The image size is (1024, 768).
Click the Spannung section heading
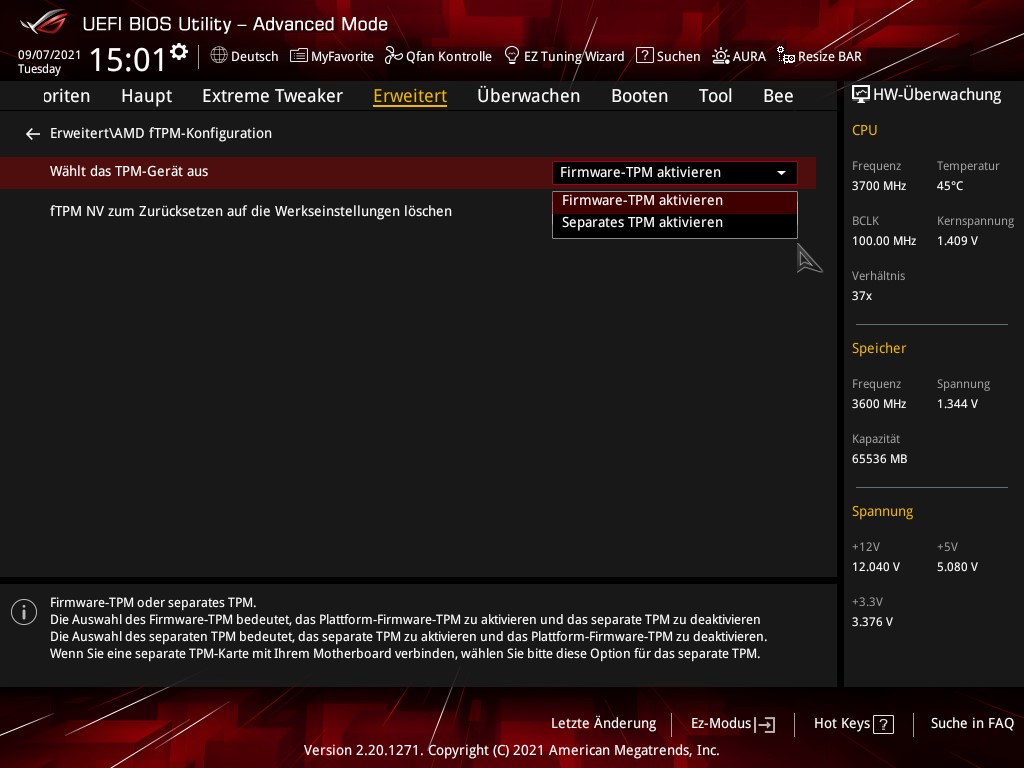point(882,511)
